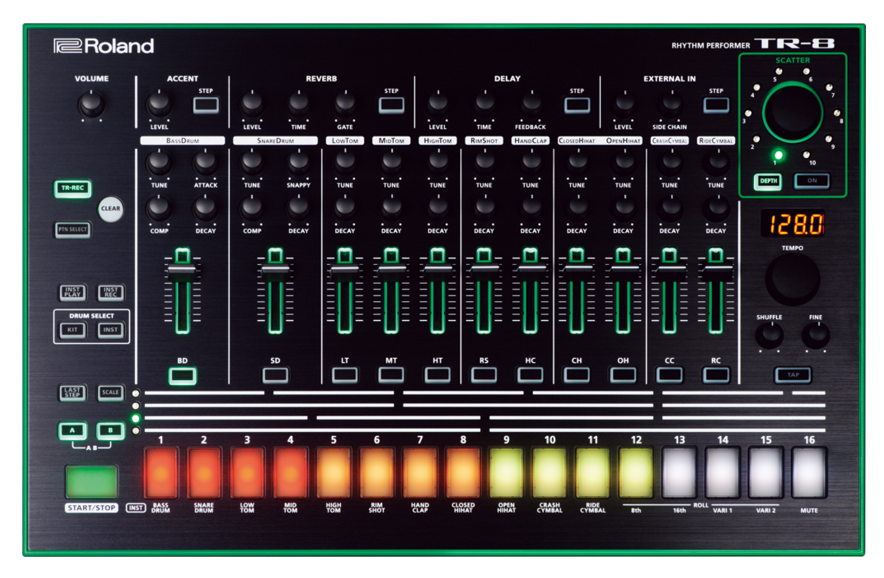Select the HT instrument button
The height and width of the screenshot is (578, 884).
(437, 375)
